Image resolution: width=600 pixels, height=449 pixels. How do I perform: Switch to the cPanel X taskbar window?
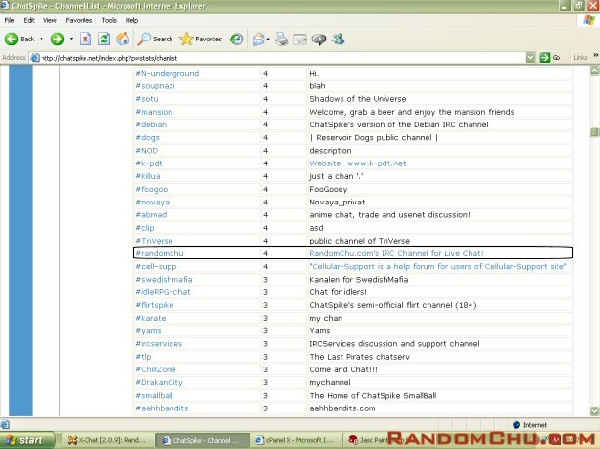[295, 441]
